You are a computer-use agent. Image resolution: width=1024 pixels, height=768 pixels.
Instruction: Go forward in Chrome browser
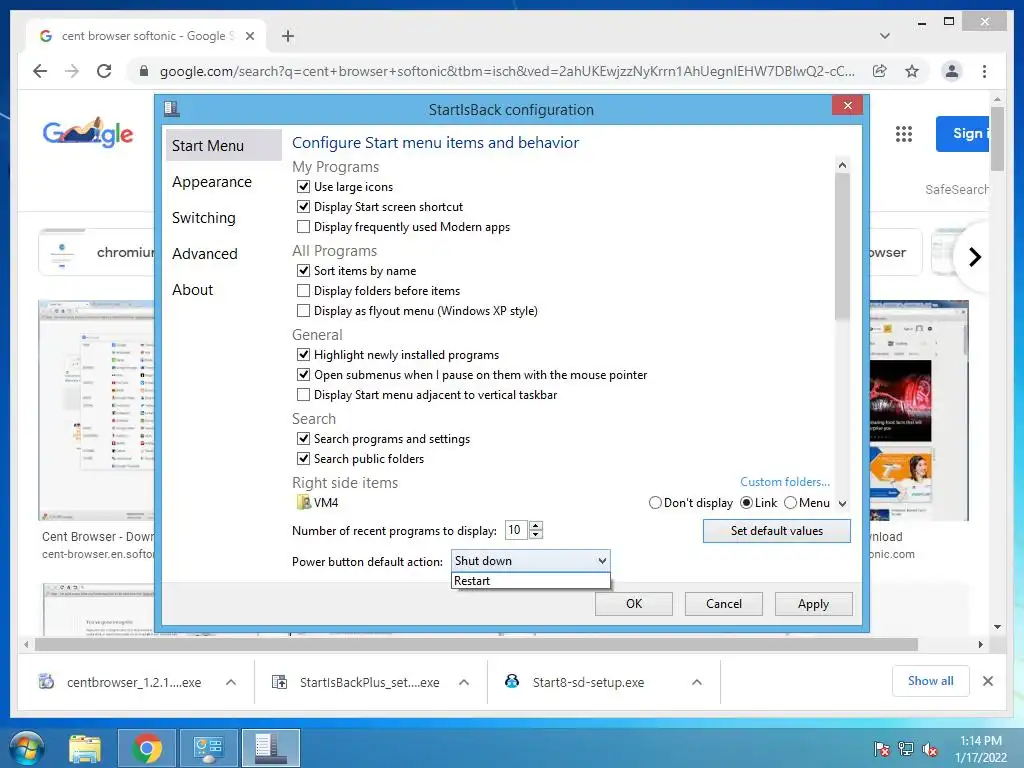coord(72,71)
